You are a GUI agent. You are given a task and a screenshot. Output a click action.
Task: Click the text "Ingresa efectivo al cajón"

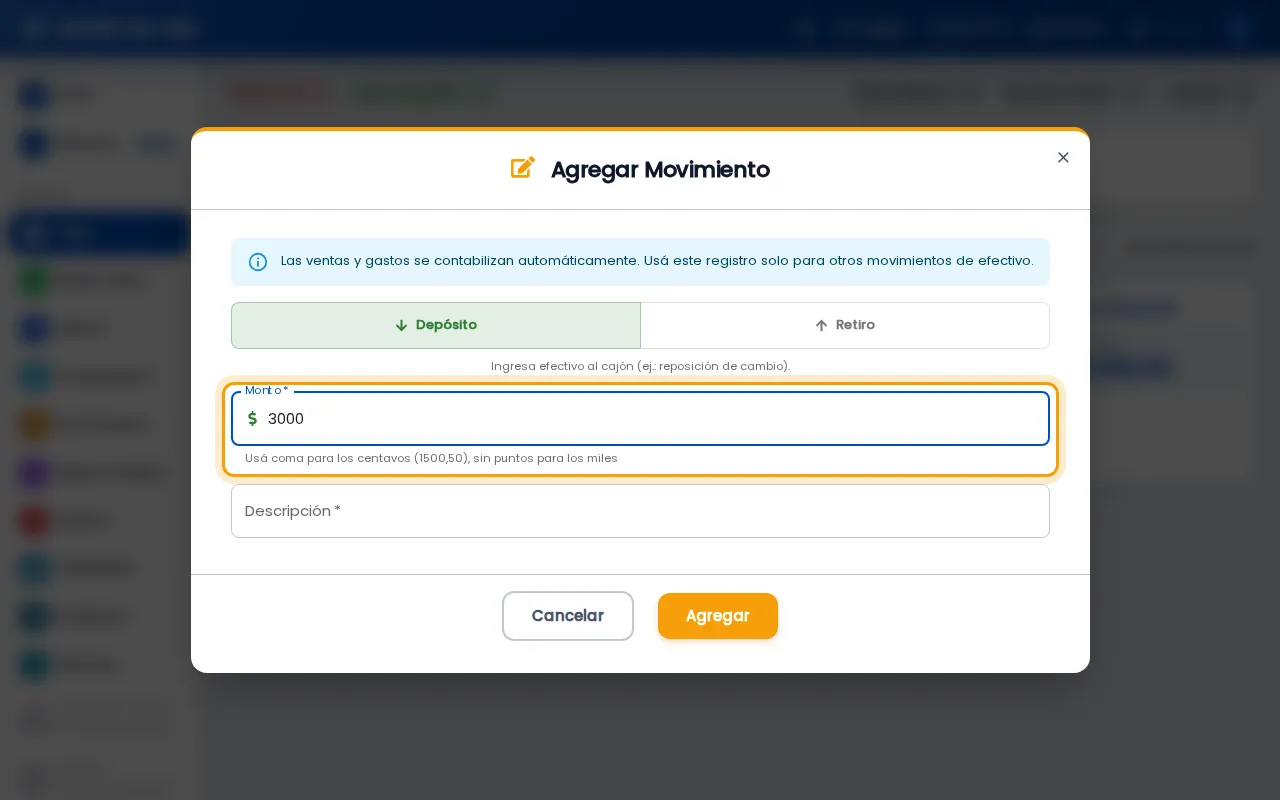tap(561, 366)
